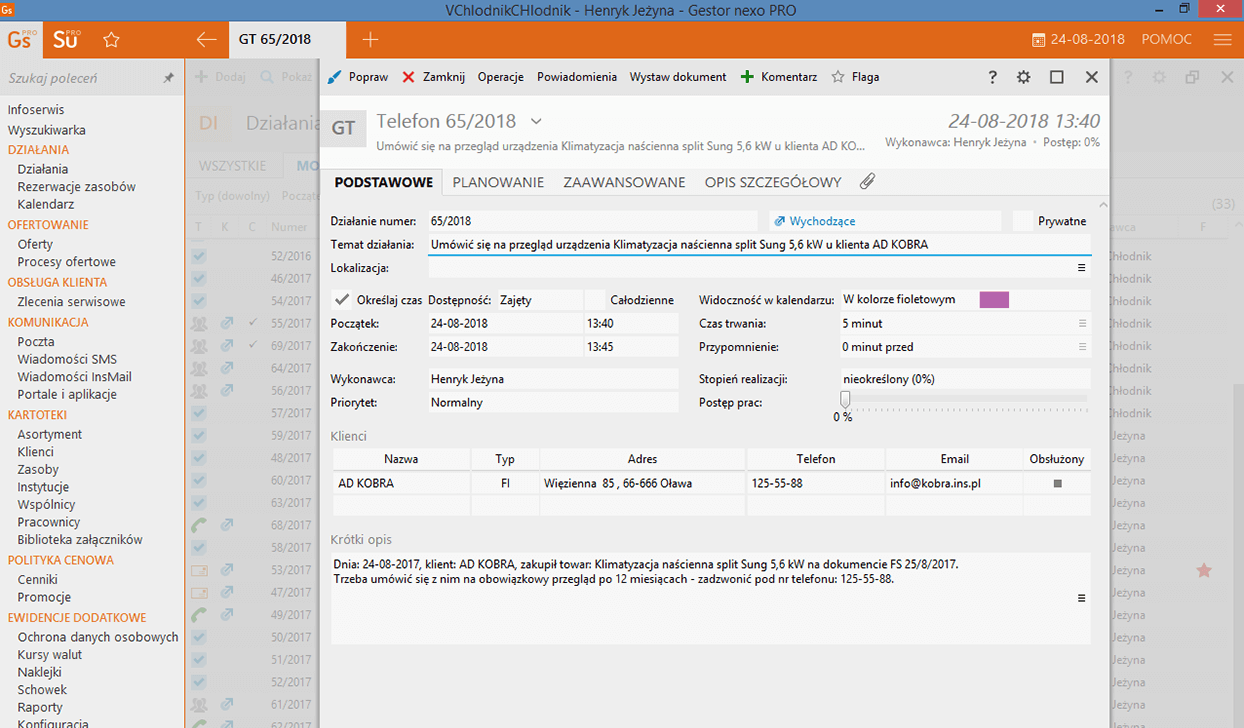The width and height of the screenshot is (1244, 728).
Task: Select the PODSTAWOWE tab
Action: coord(383,182)
